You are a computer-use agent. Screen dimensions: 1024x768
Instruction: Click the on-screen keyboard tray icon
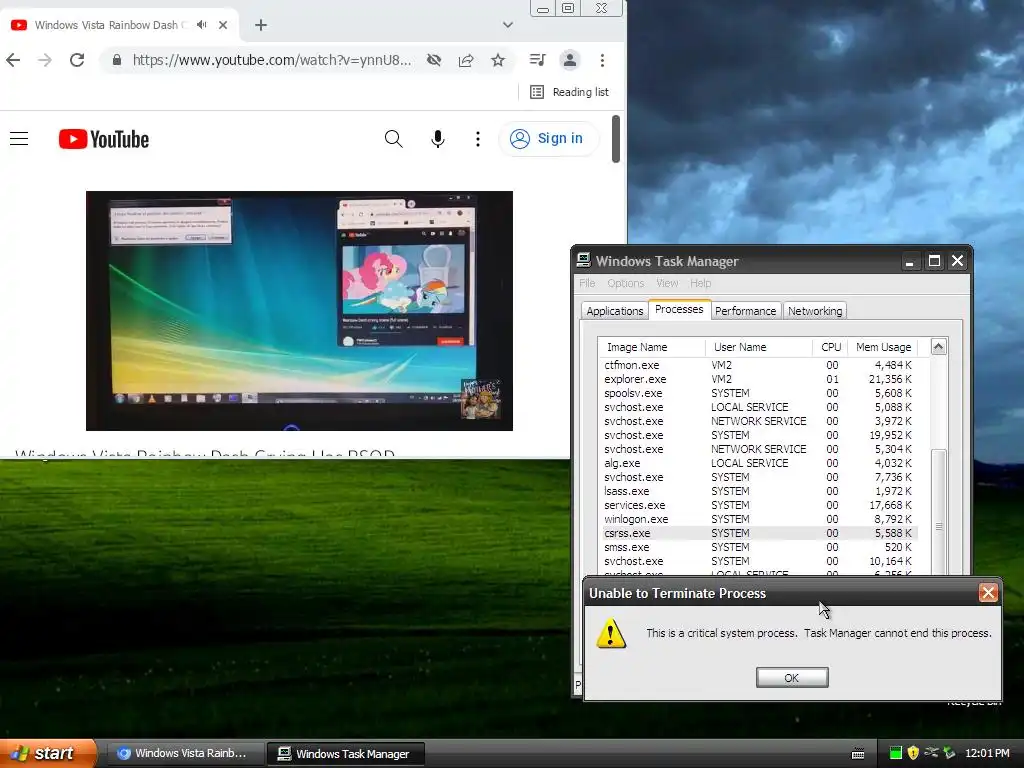tap(858, 754)
